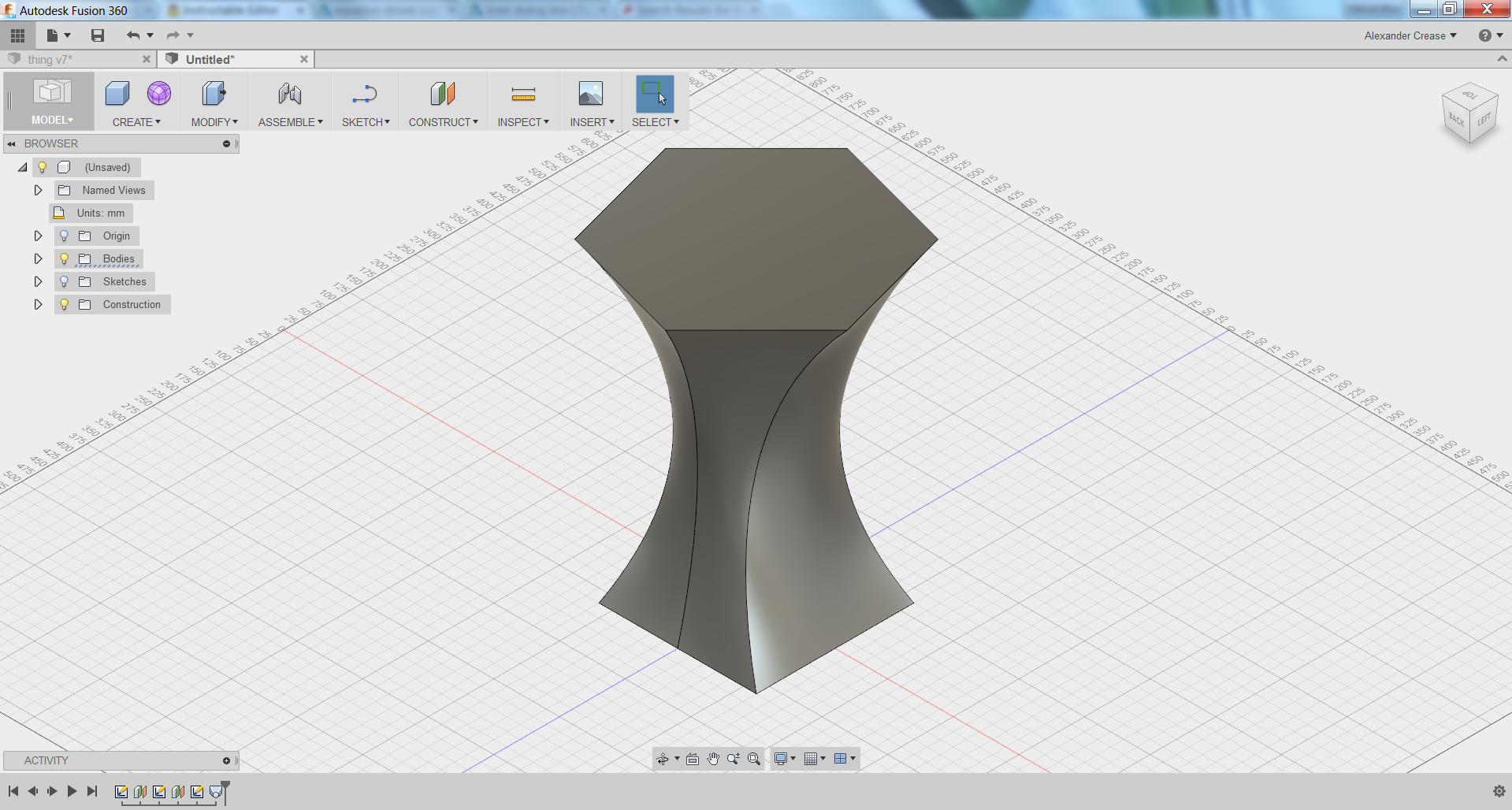Image resolution: width=1512 pixels, height=810 pixels.
Task: Click the Fit to window zoom tool
Action: click(754, 759)
